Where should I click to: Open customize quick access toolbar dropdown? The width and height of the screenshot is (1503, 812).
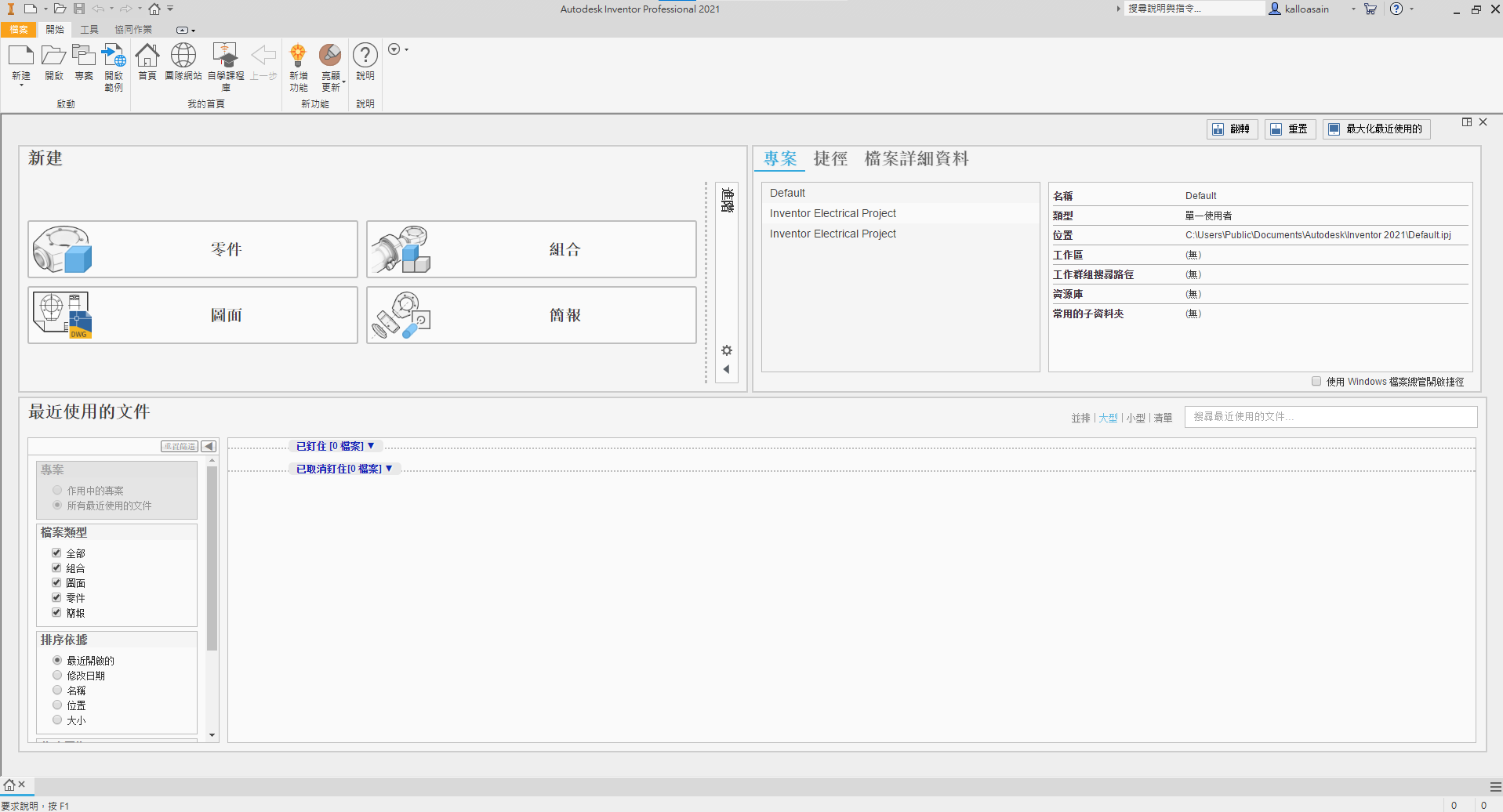(x=170, y=9)
